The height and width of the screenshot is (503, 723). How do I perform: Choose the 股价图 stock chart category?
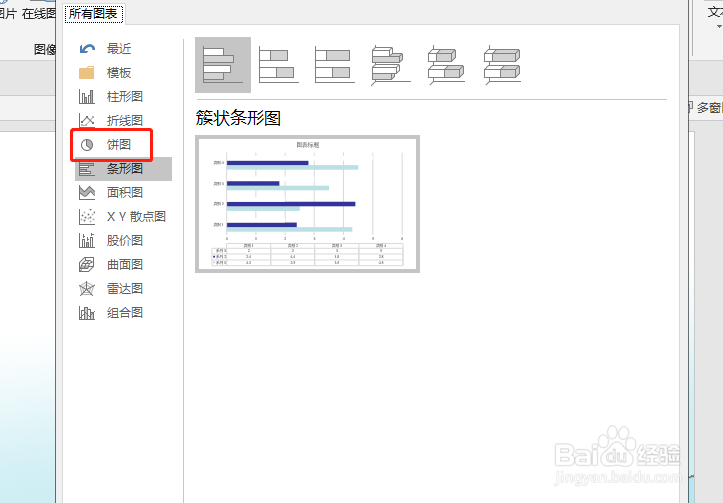click(124, 240)
